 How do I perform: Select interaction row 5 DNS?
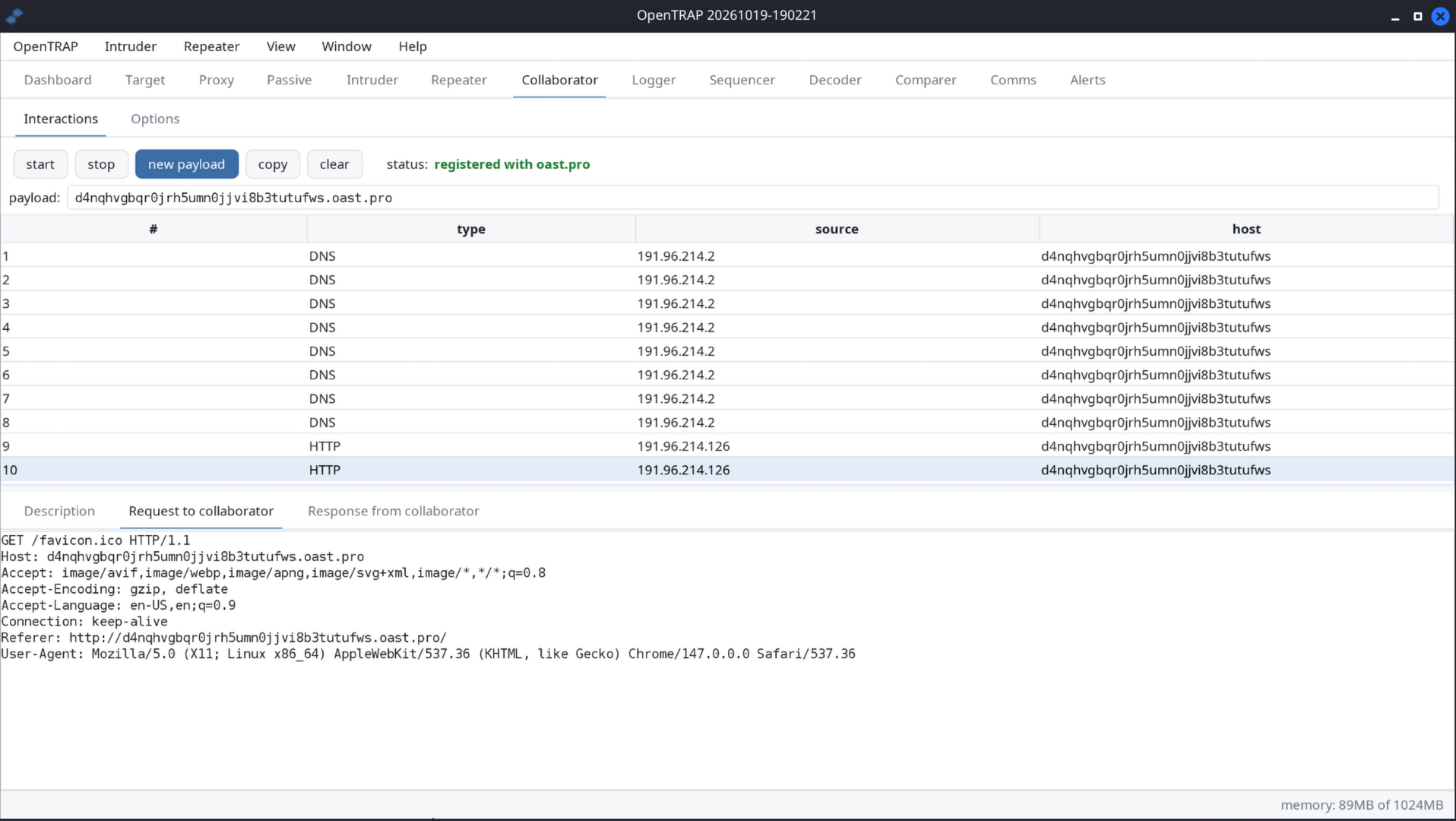(727, 351)
